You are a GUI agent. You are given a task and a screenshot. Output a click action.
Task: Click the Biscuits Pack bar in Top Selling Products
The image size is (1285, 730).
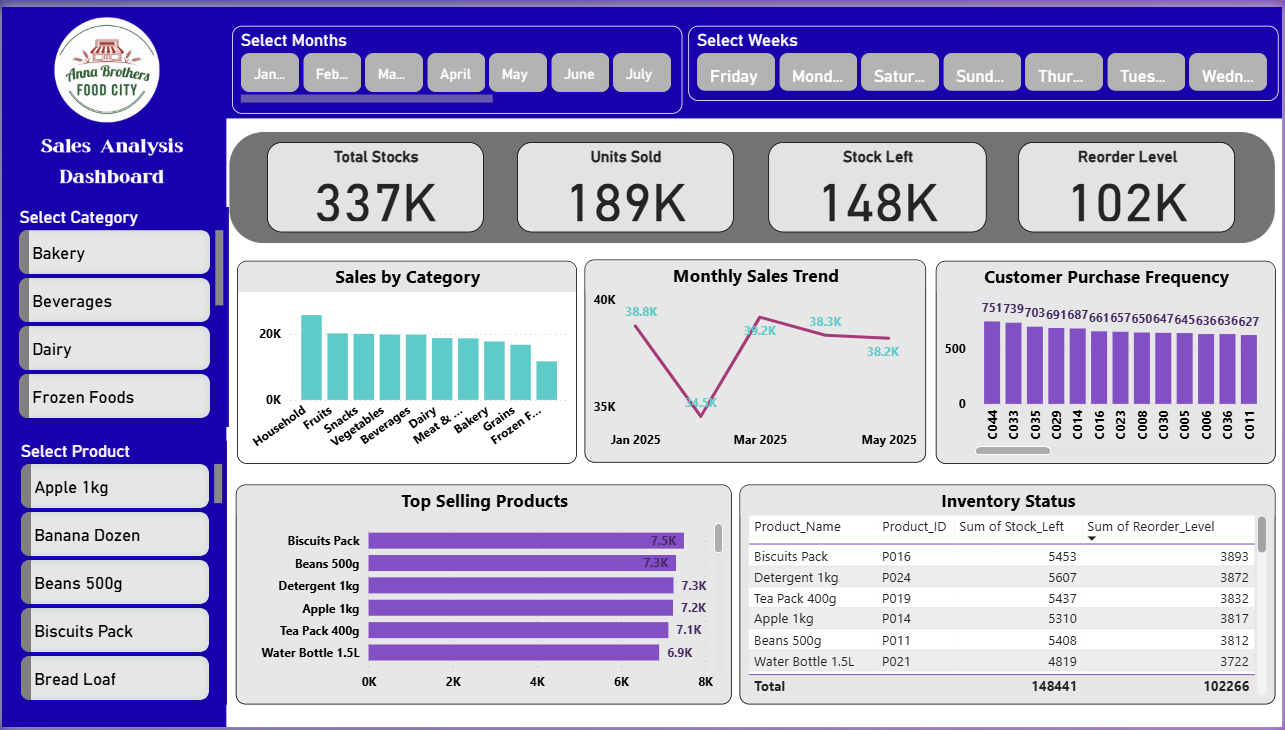527,541
